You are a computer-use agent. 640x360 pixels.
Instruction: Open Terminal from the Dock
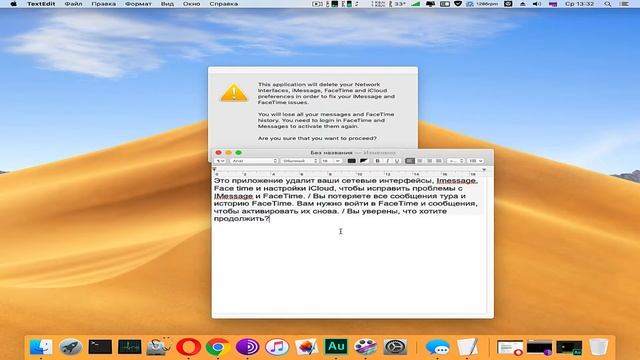click(x=100, y=347)
